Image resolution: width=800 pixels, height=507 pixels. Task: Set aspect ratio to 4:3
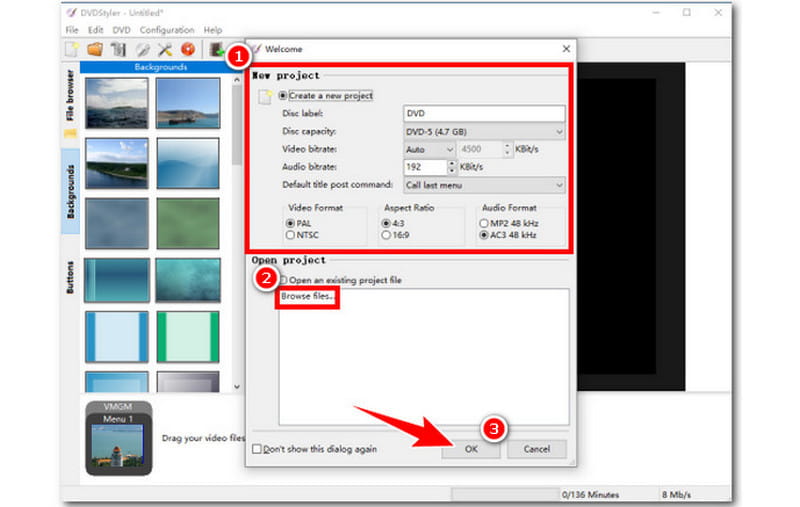pyautogui.click(x=386, y=223)
